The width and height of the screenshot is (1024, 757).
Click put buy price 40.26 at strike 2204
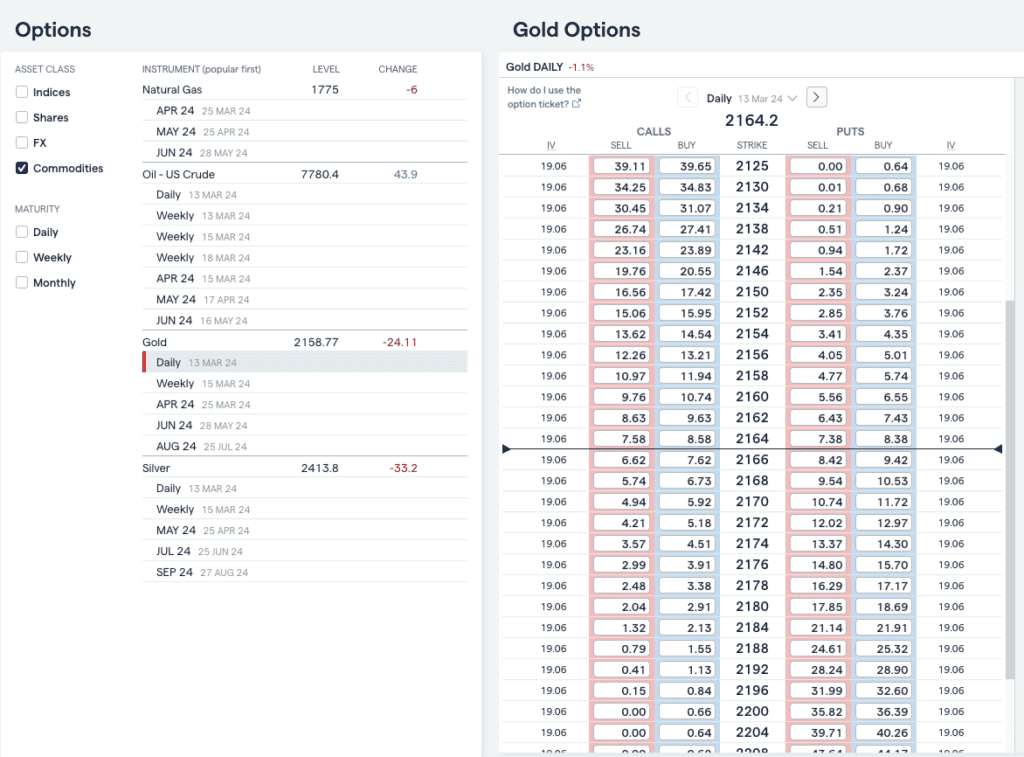(x=884, y=733)
